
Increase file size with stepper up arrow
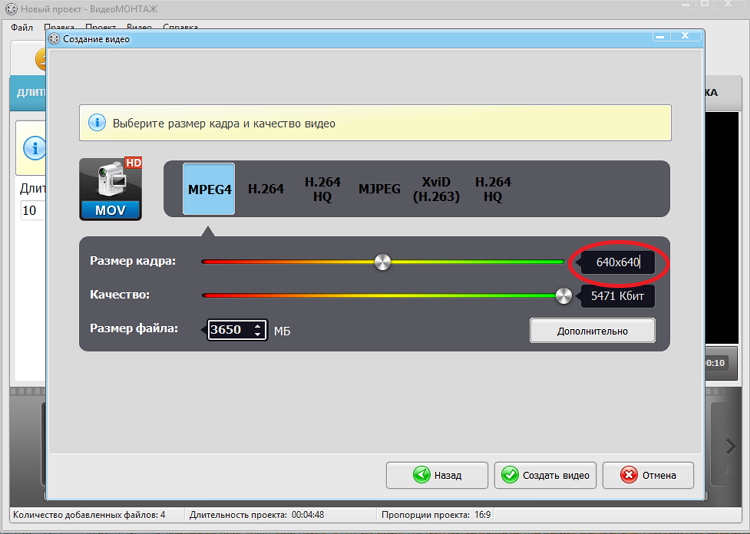258,325
